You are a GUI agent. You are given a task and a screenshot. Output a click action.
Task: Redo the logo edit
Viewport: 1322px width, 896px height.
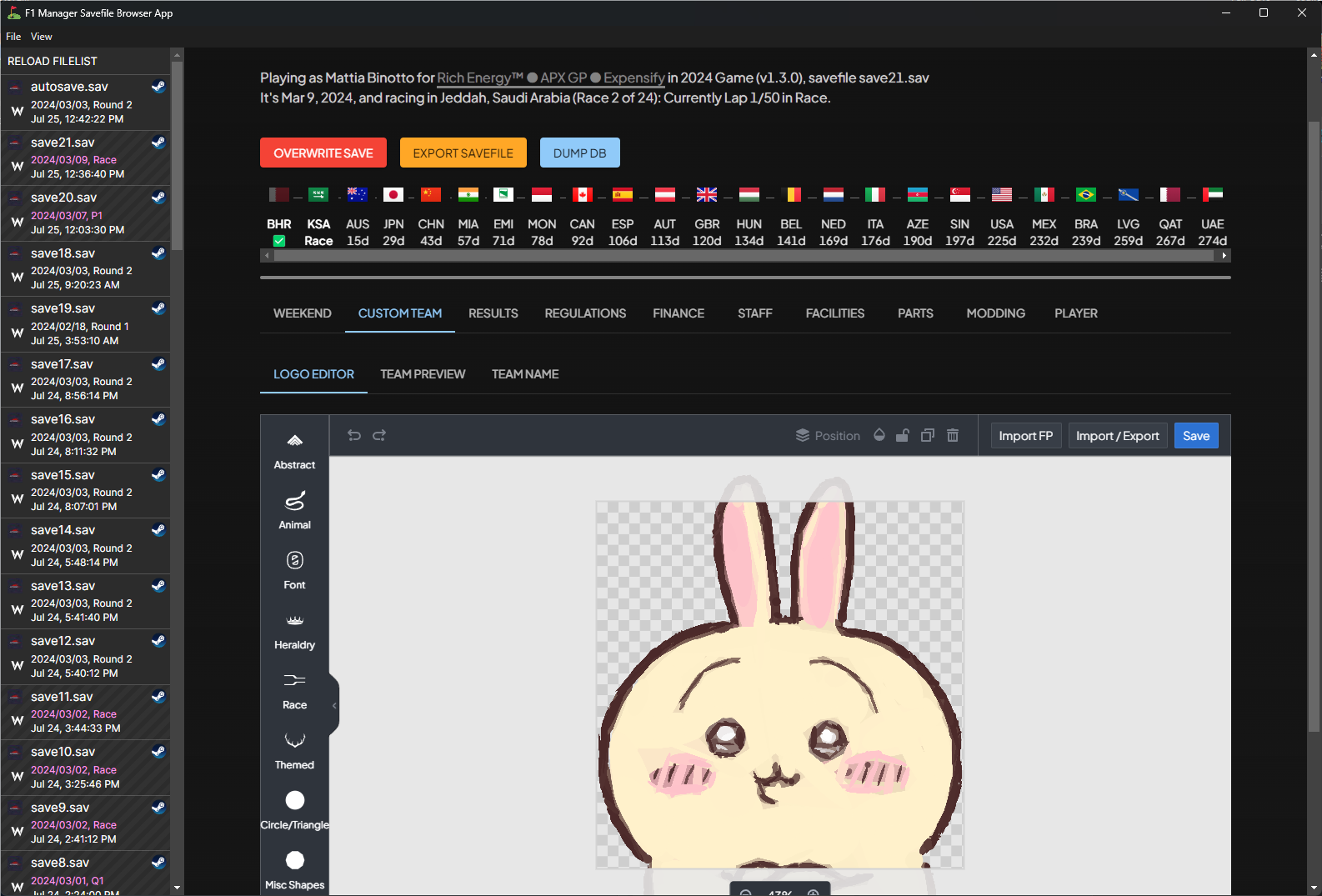coord(379,435)
